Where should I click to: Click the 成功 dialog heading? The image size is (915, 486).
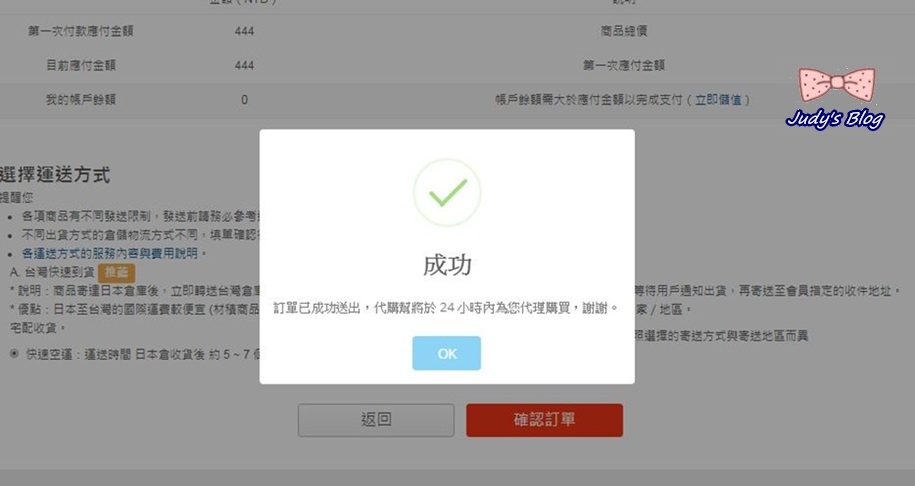[x=447, y=265]
